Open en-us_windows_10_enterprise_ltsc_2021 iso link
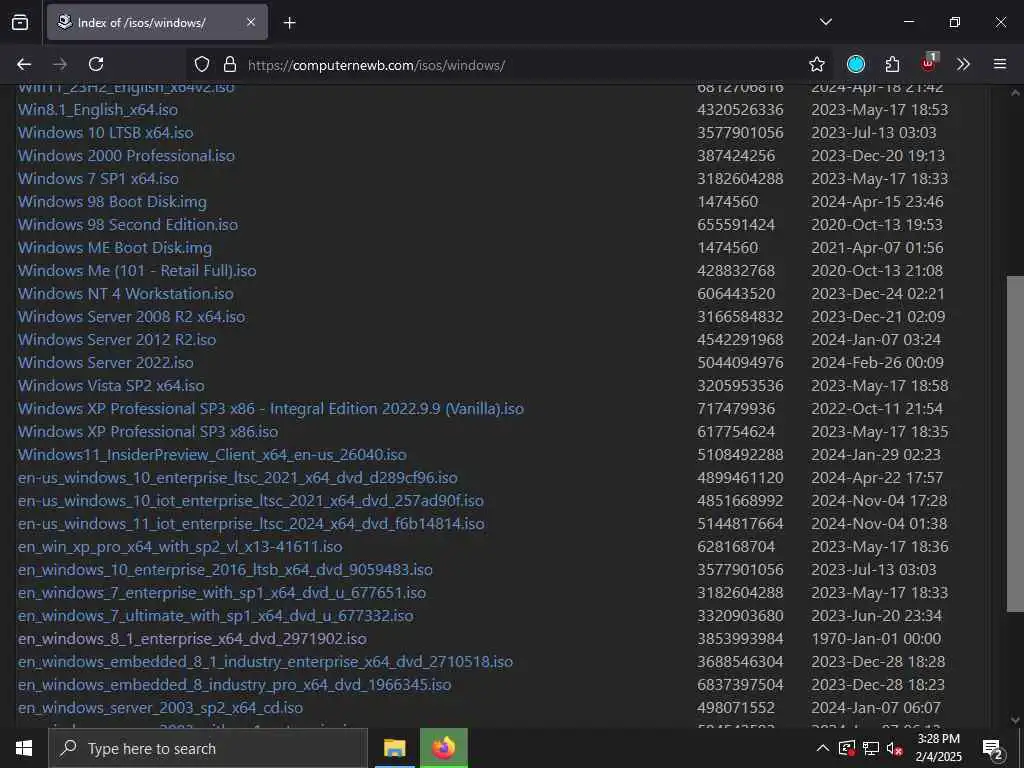Screen dimensions: 1024x768 [x=238, y=477]
